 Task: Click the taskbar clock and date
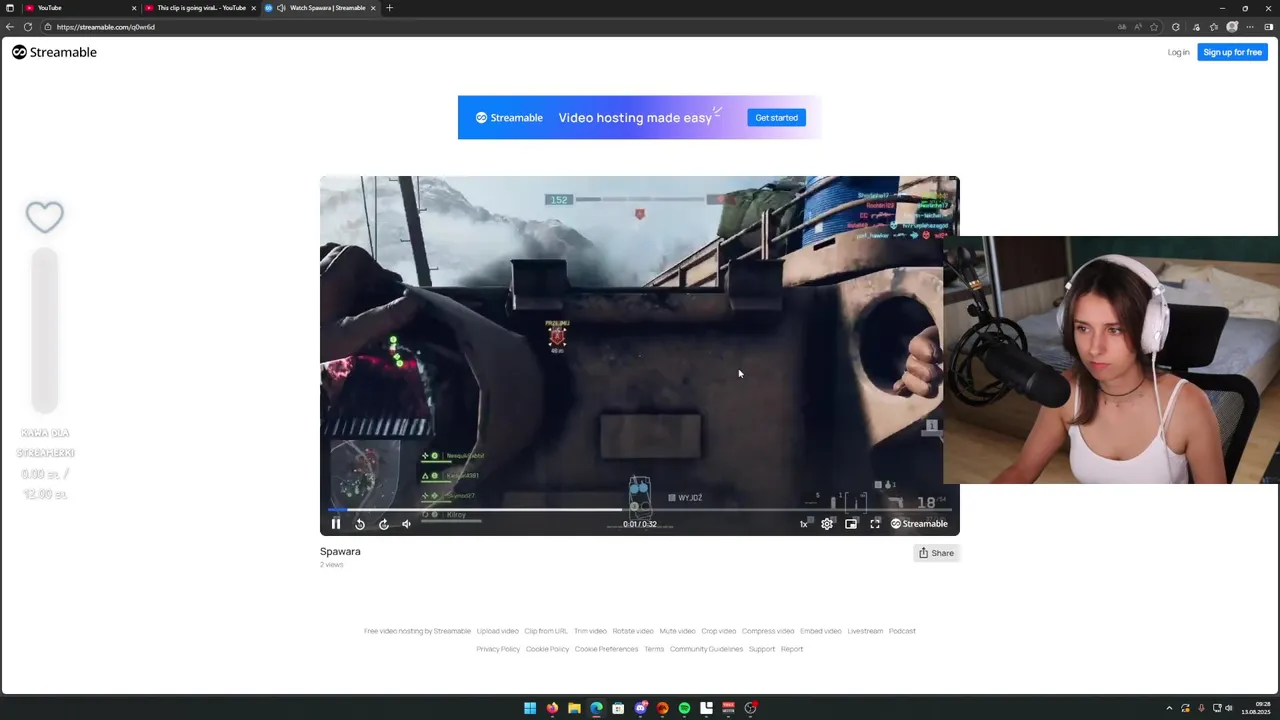click(1255, 708)
